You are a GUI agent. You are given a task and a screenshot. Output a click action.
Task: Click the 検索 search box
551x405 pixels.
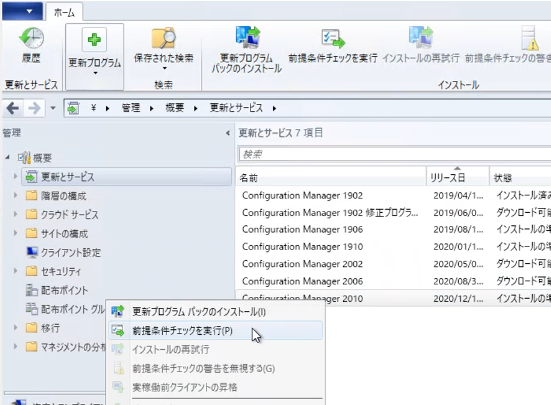[394, 154]
